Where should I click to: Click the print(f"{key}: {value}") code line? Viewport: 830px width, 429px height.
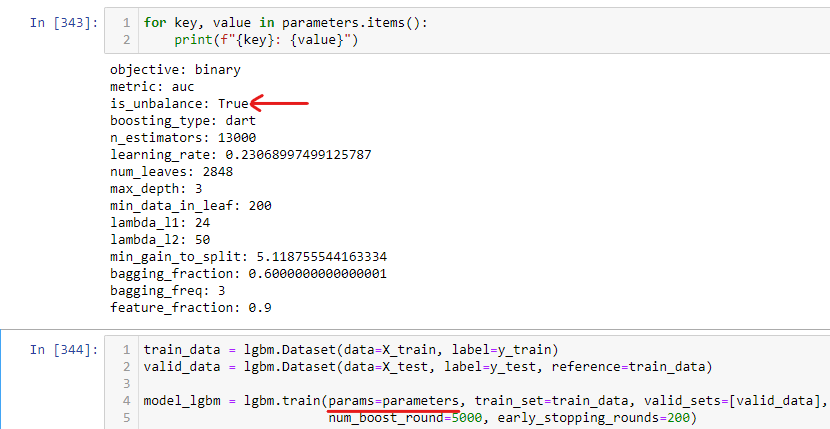click(266, 40)
